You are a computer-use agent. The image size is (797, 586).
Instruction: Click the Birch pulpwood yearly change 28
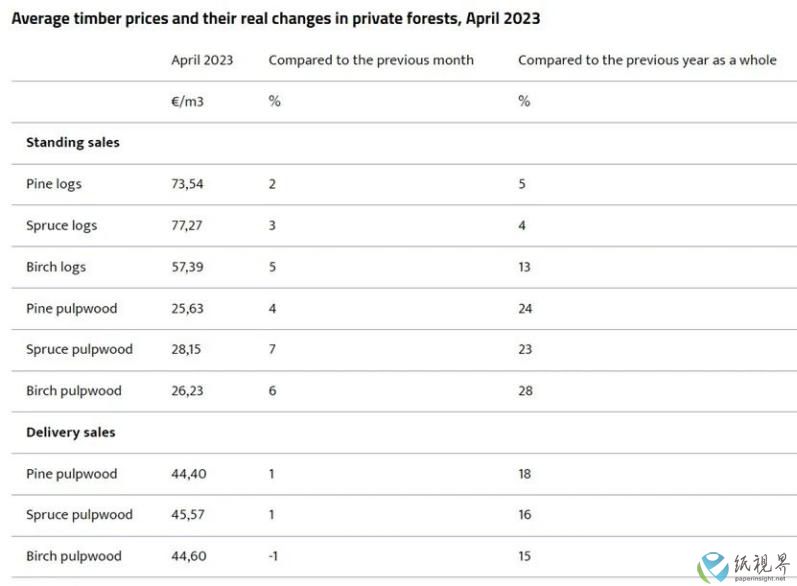point(526,391)
